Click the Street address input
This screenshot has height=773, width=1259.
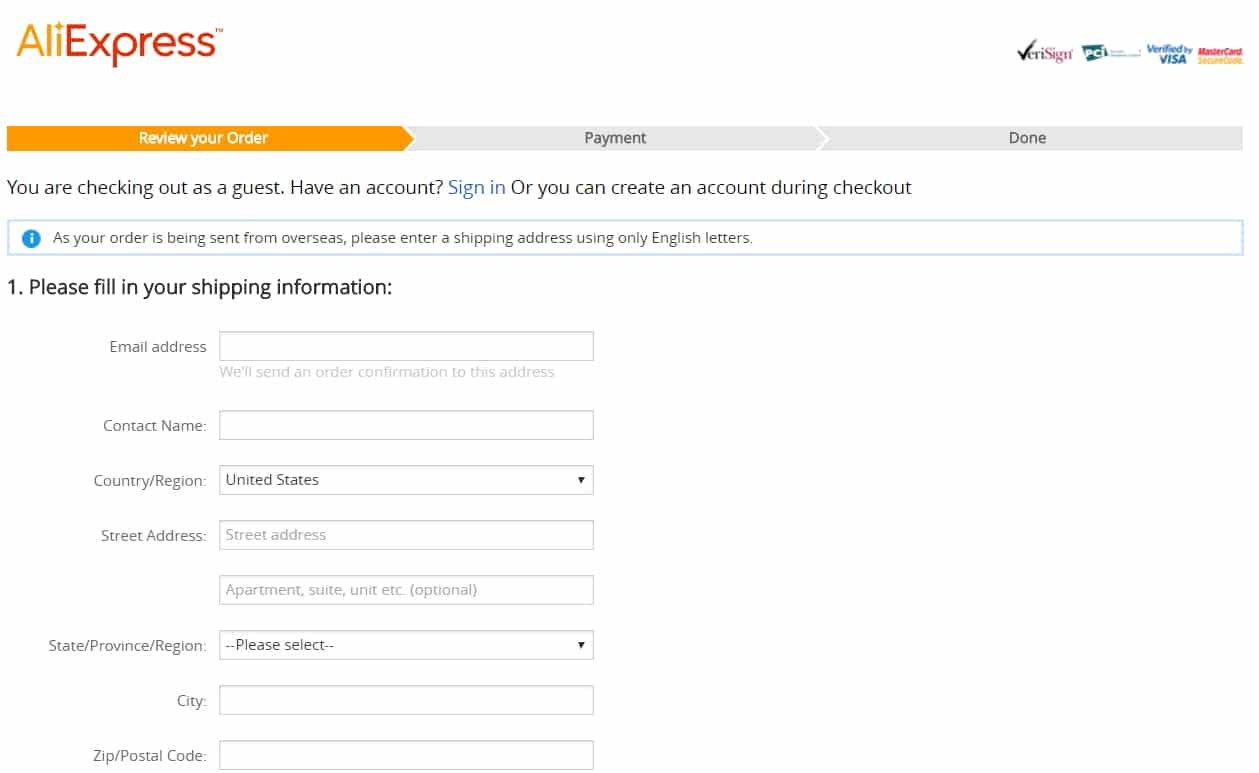coord(406,535)
